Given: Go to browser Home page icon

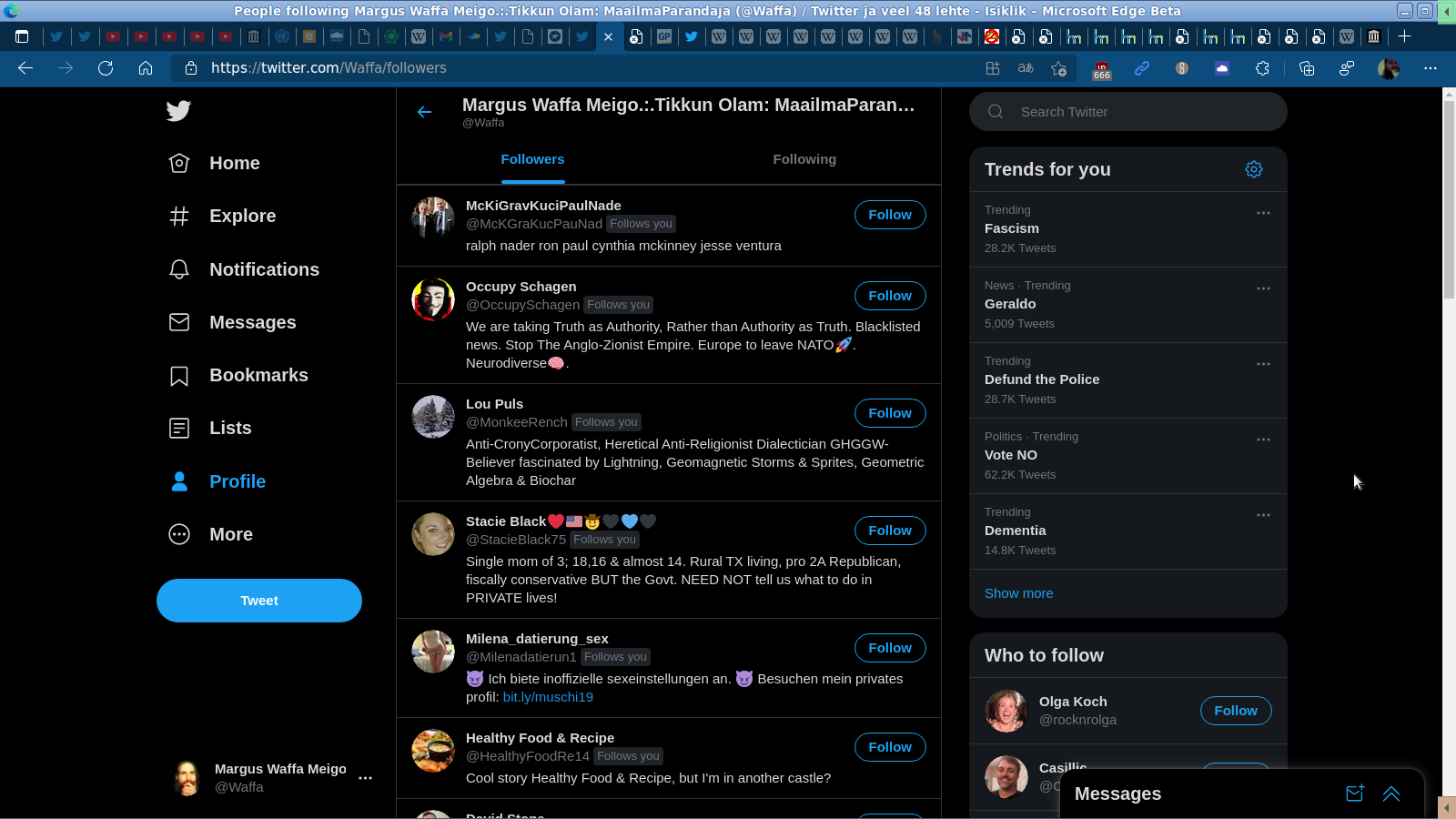Looking at the screenshot, I should click(146, 68).
